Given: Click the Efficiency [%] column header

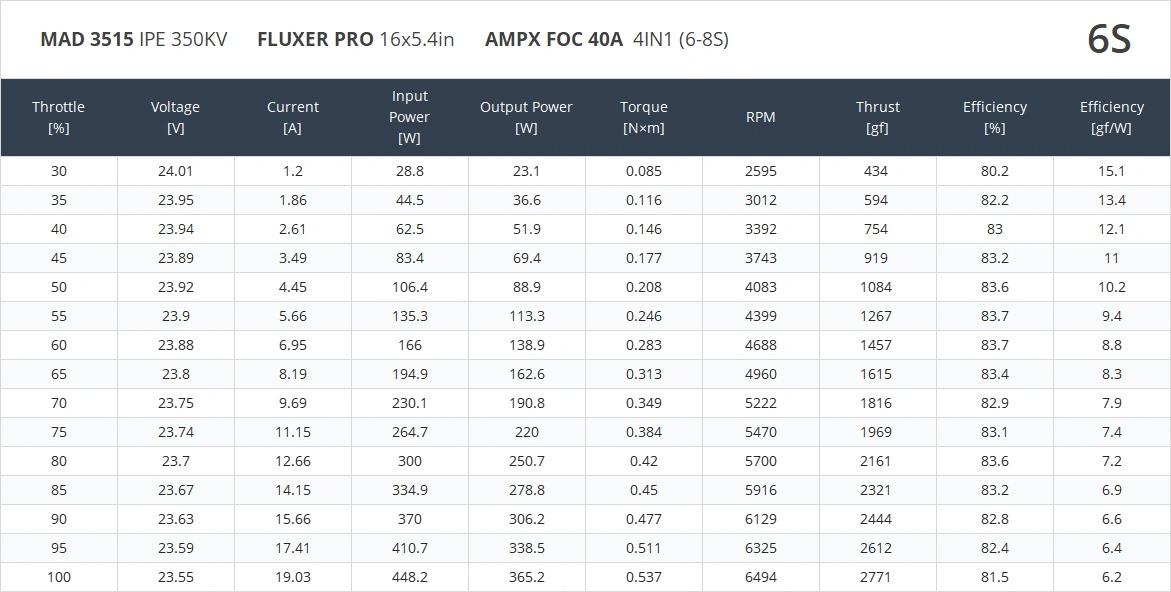Looking at the screenshot, I should [994, 117].
